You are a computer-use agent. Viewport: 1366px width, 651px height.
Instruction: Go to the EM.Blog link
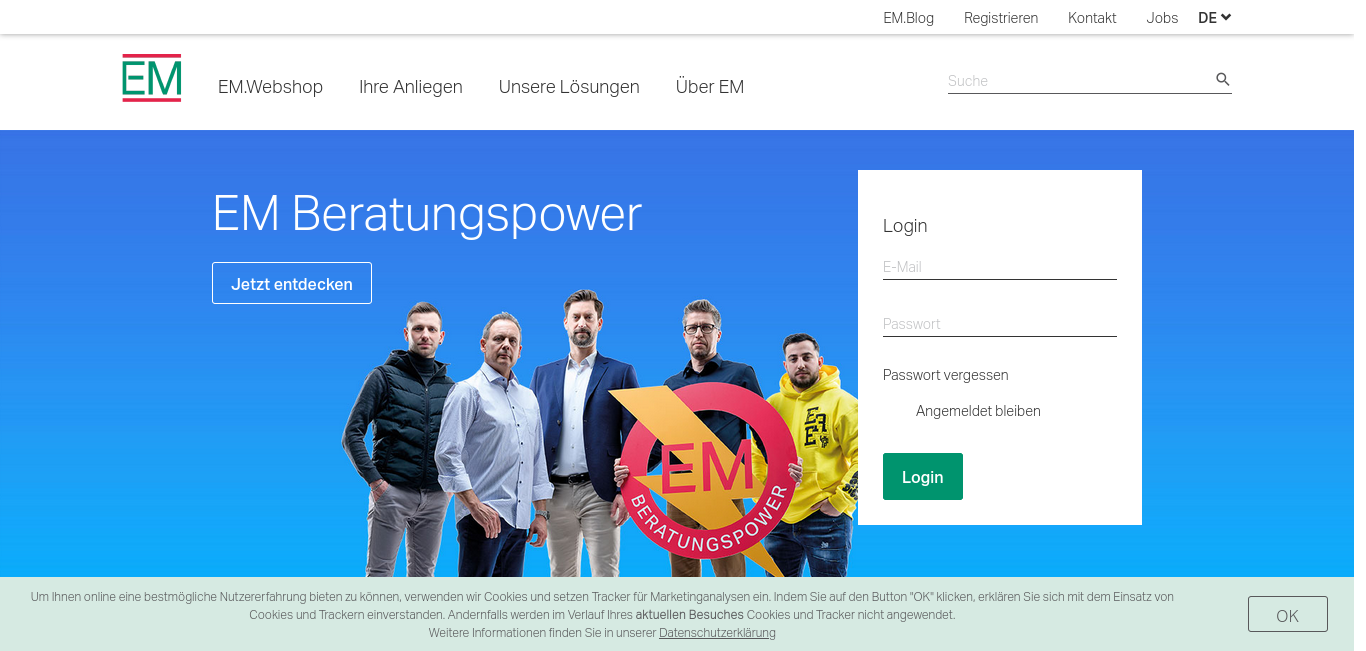coord(908,18)
